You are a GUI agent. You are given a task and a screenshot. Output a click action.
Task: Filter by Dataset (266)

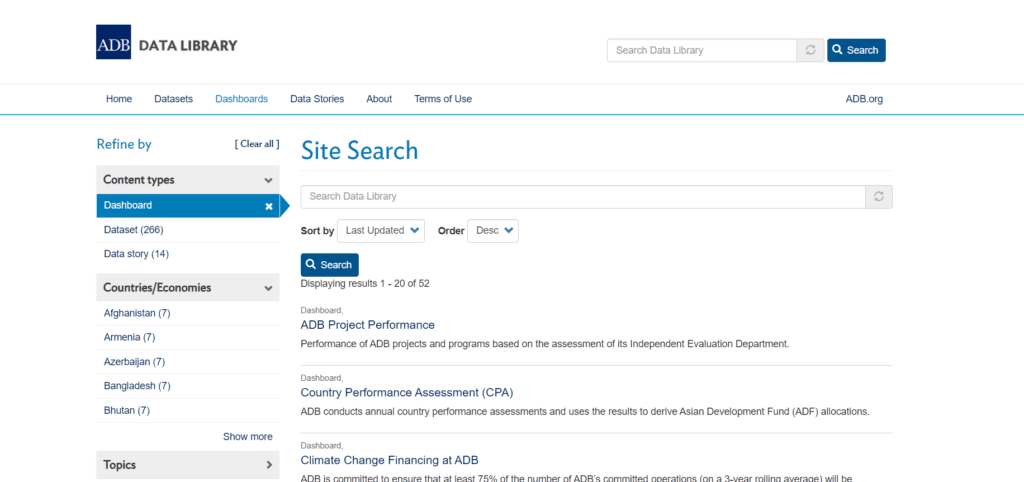(x=133, y=230)
